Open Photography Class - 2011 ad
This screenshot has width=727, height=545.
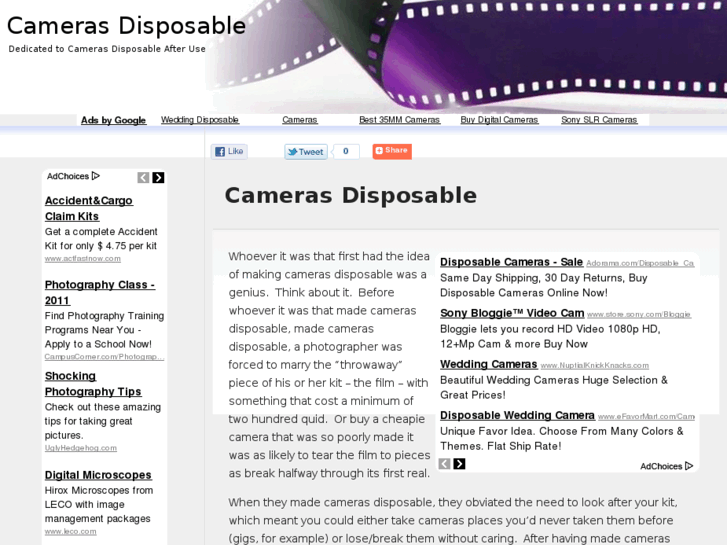[x=100, y=292]
